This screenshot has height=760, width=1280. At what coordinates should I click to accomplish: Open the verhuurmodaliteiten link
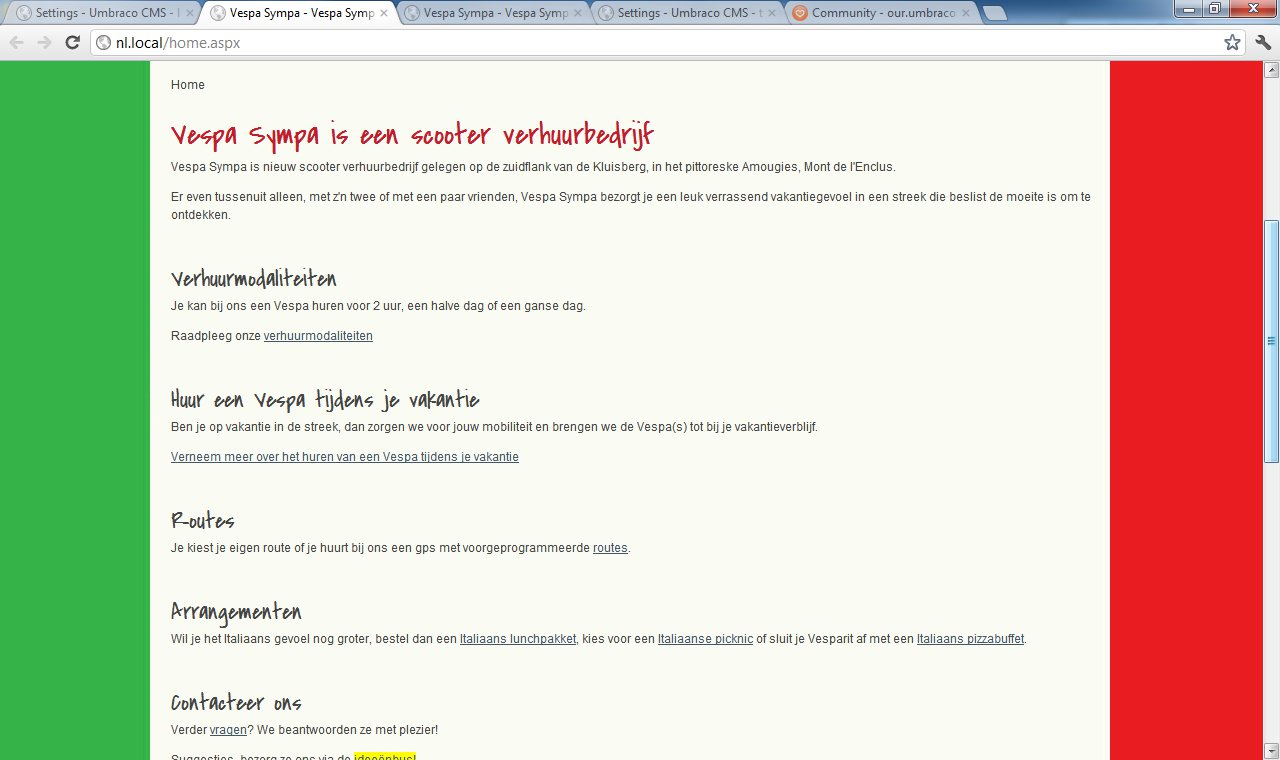(318, 336)
